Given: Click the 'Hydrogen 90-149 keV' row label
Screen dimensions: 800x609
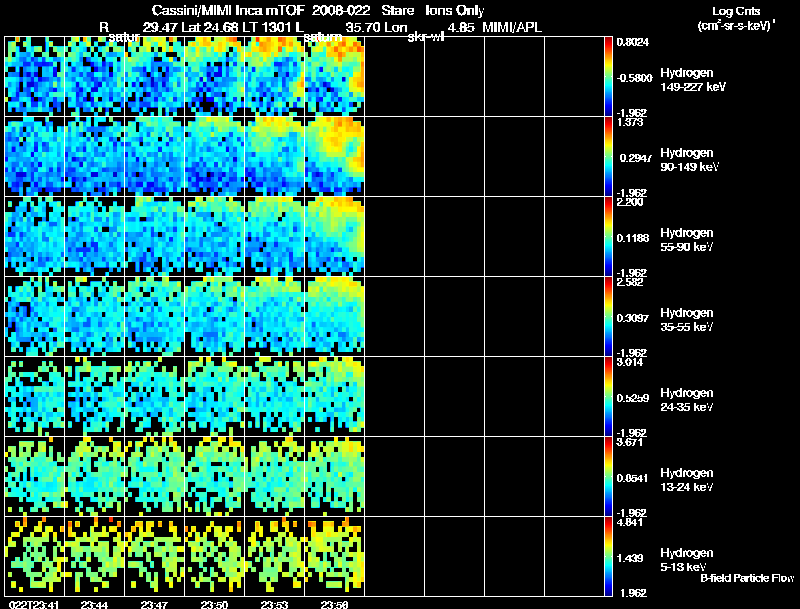Looking at the screenshot, I should tap(689, 160).
